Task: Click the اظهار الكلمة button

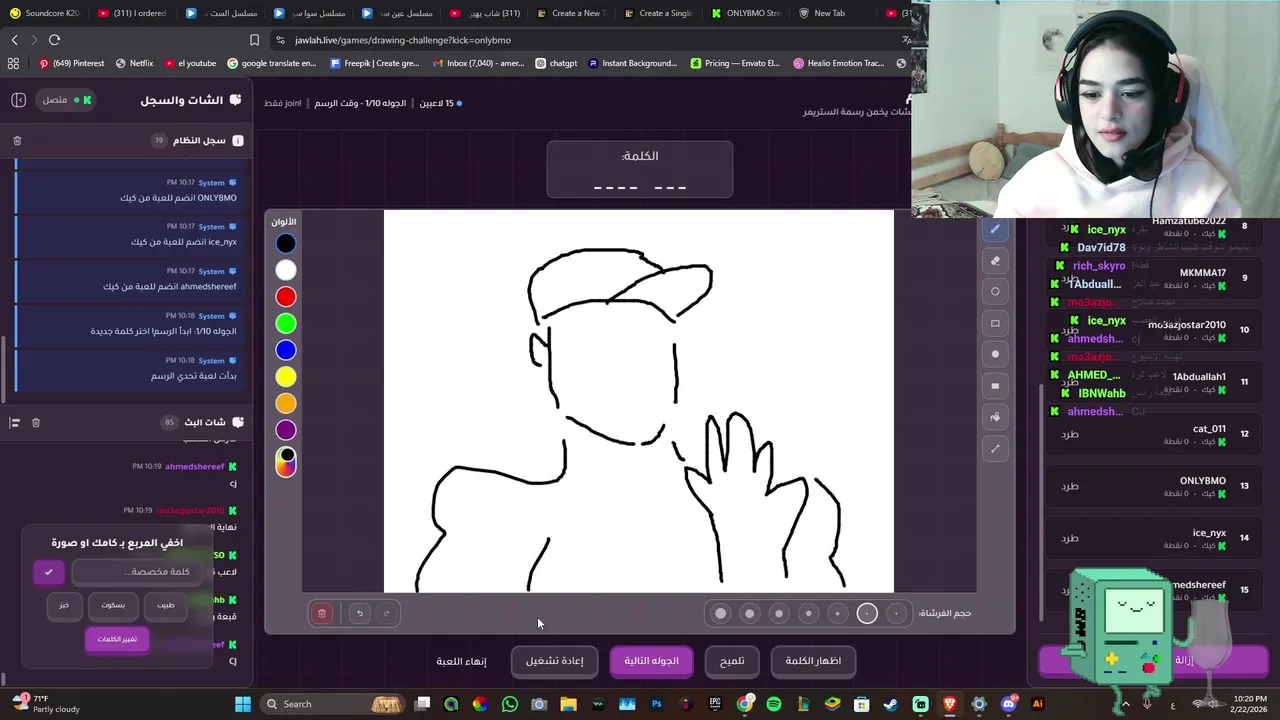Action: (813, 661)
